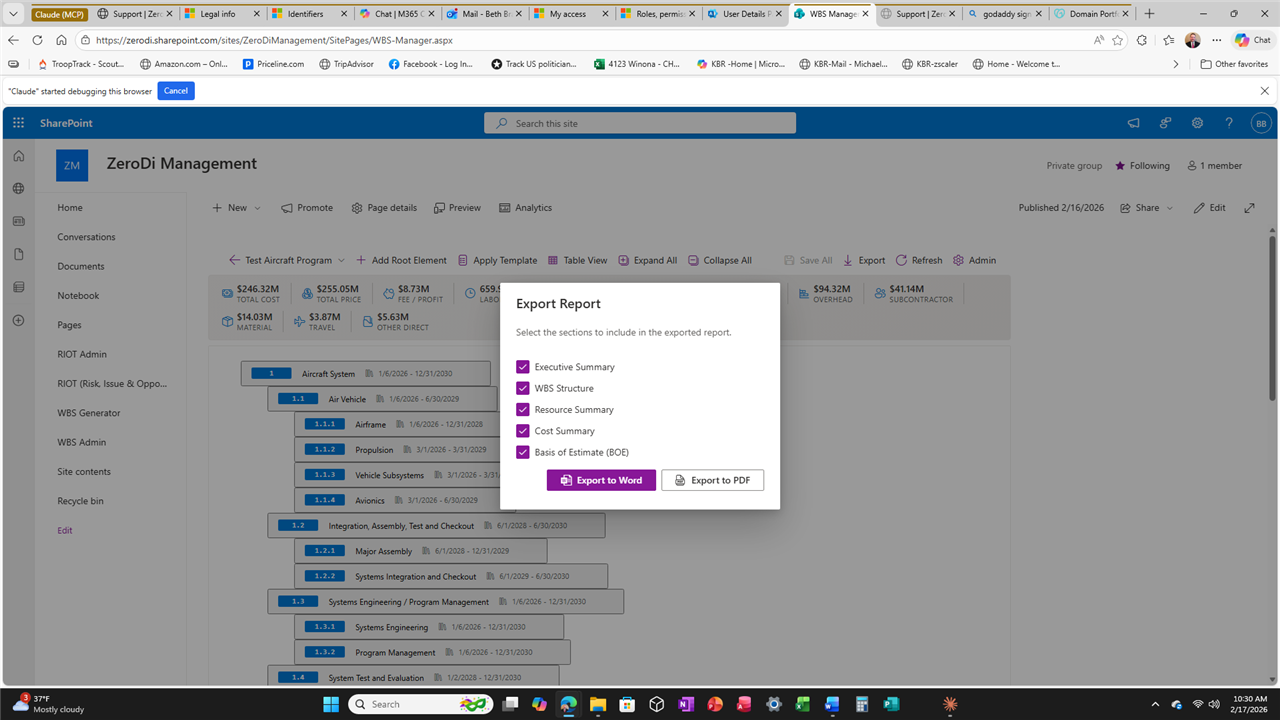Click the Export to Word button
The width and height of the screenshot is (1280, 720).
coord(601,480)
